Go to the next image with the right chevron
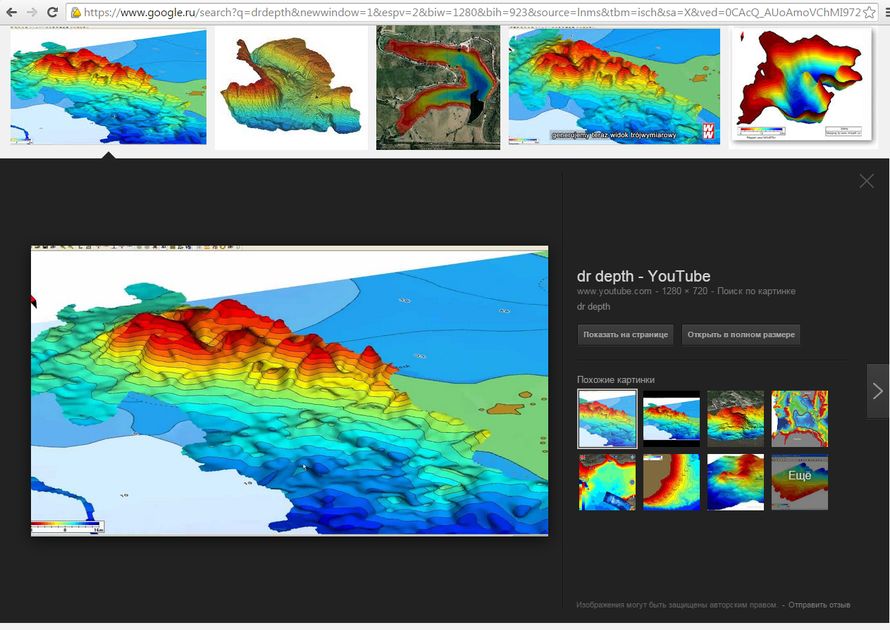The image size is (890, 630). coord(877,391)
